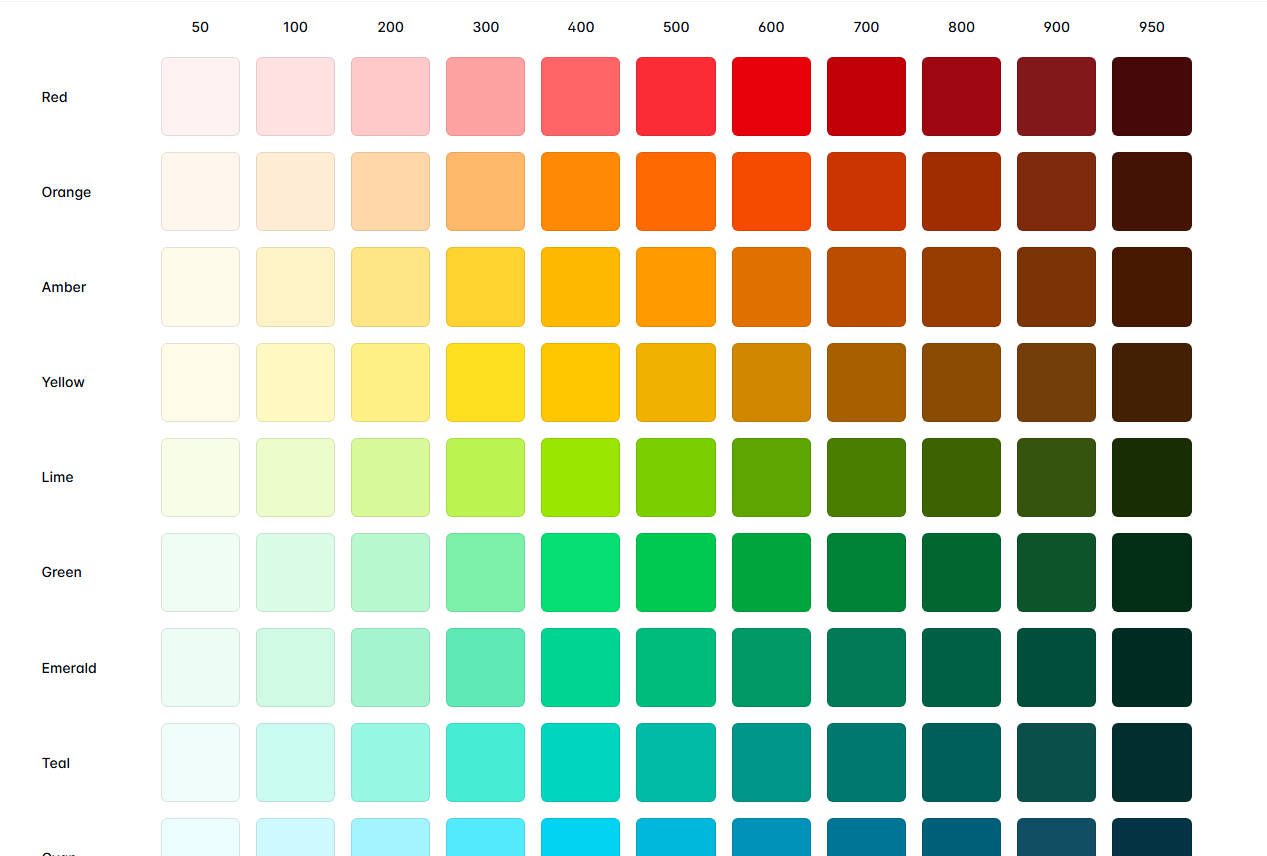This screenshot has width=1267, height=856.
Task: Select the Orange 500 color swatch
Action: (675, 191)
